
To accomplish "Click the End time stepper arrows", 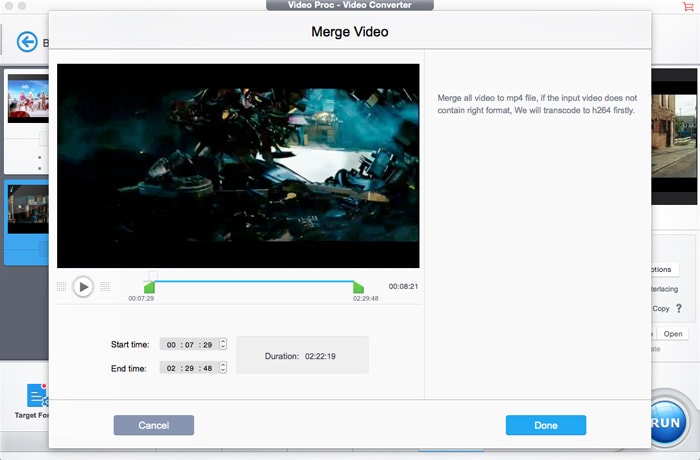I will click(x=223, y=368).
